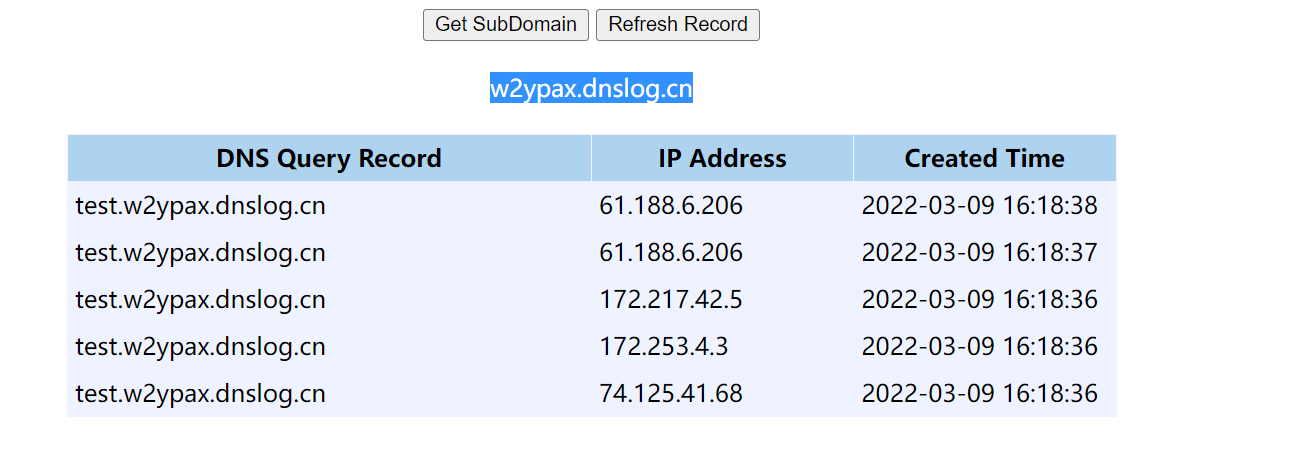
Task: Click the IP Address column header
Action: 722,158
